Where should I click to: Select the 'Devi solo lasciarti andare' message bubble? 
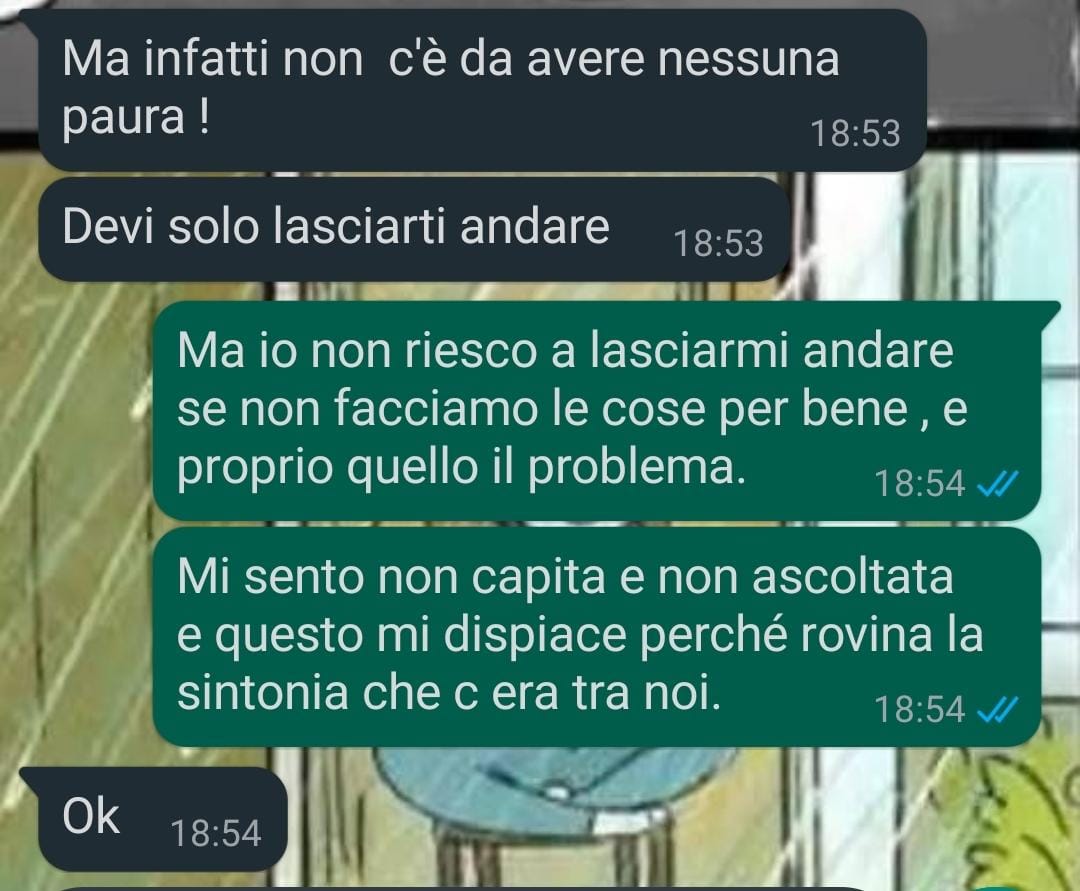click(413, 229)
